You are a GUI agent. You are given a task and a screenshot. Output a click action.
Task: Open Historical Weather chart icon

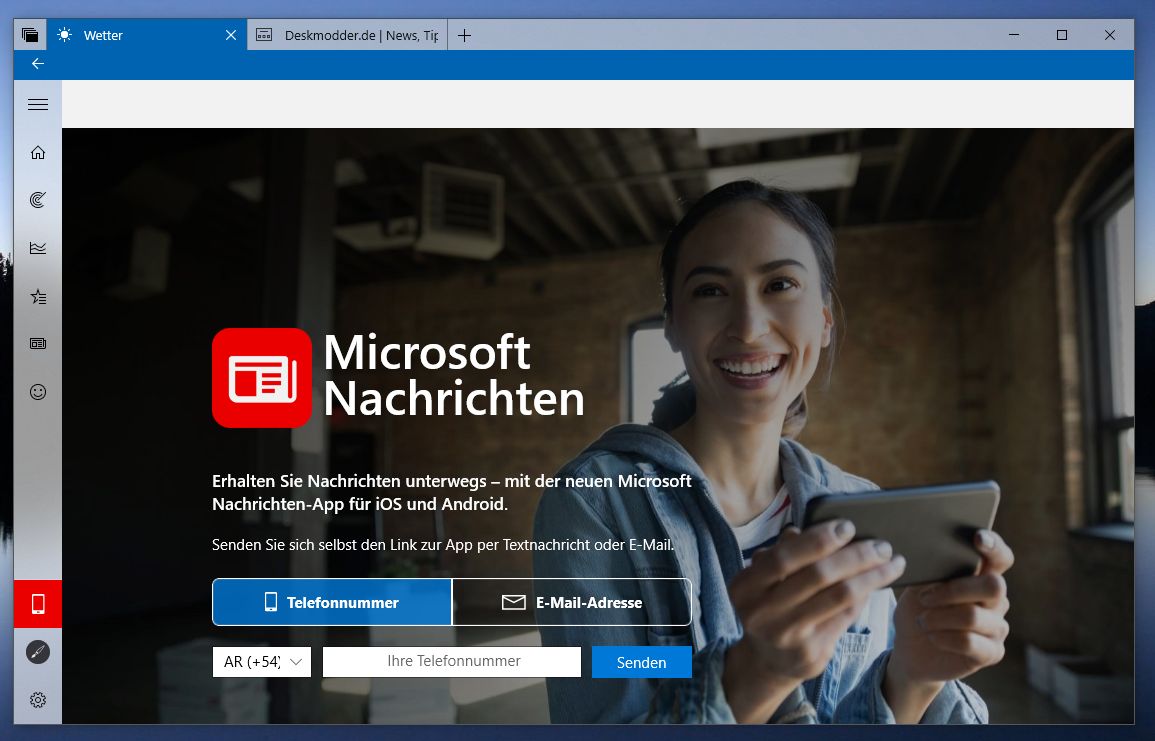(x=38, y=248)
